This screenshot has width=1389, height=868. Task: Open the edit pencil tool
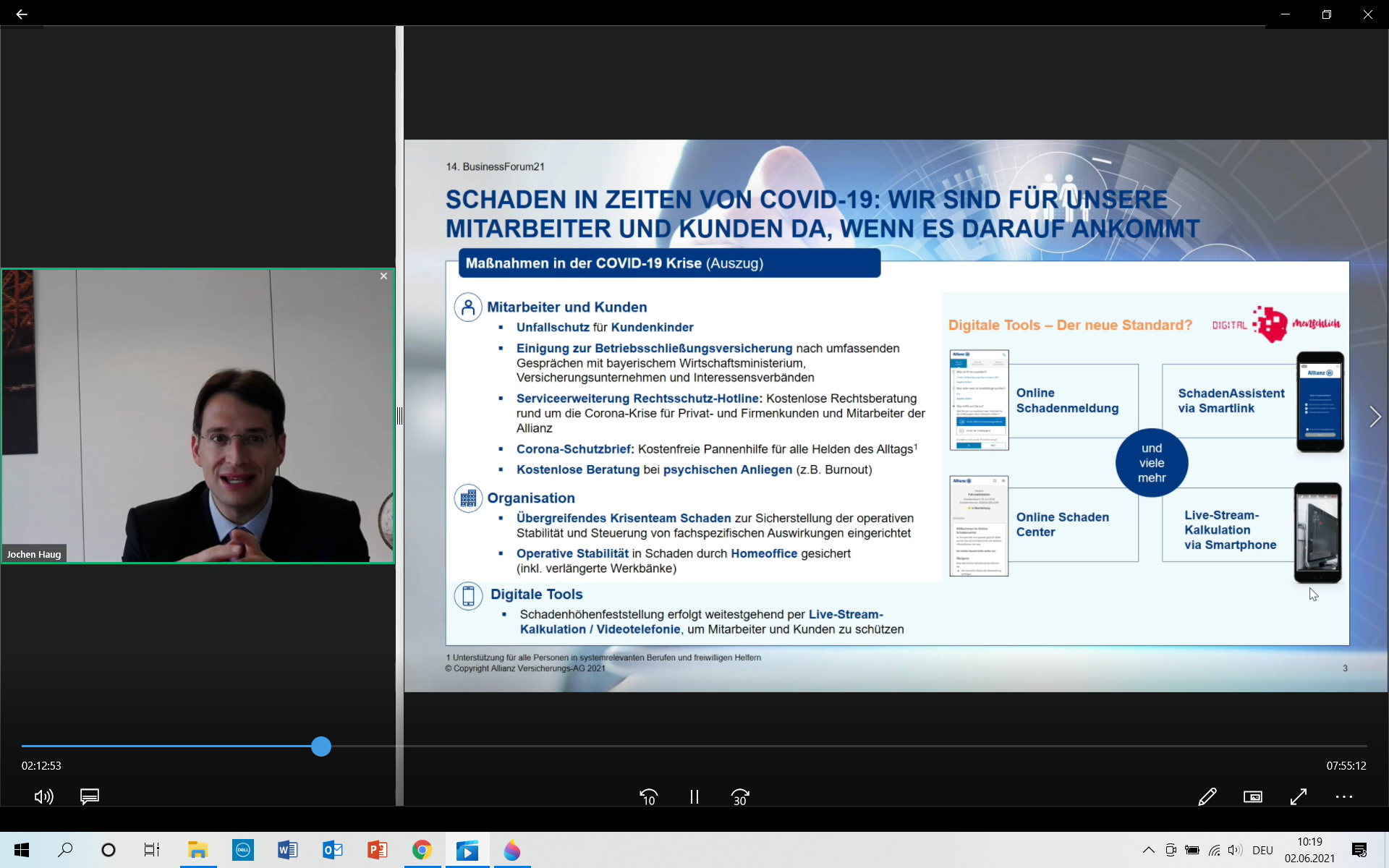point(1207,796)
